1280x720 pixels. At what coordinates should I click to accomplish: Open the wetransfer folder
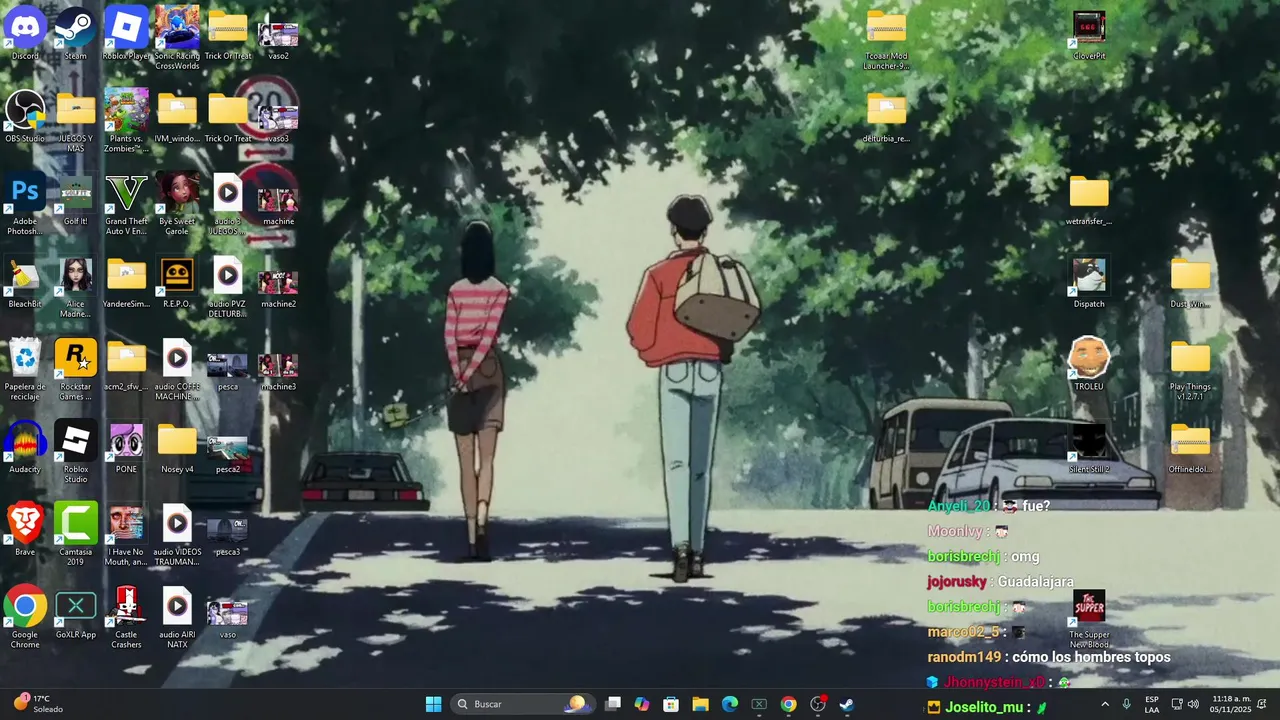pos(1089,199)
